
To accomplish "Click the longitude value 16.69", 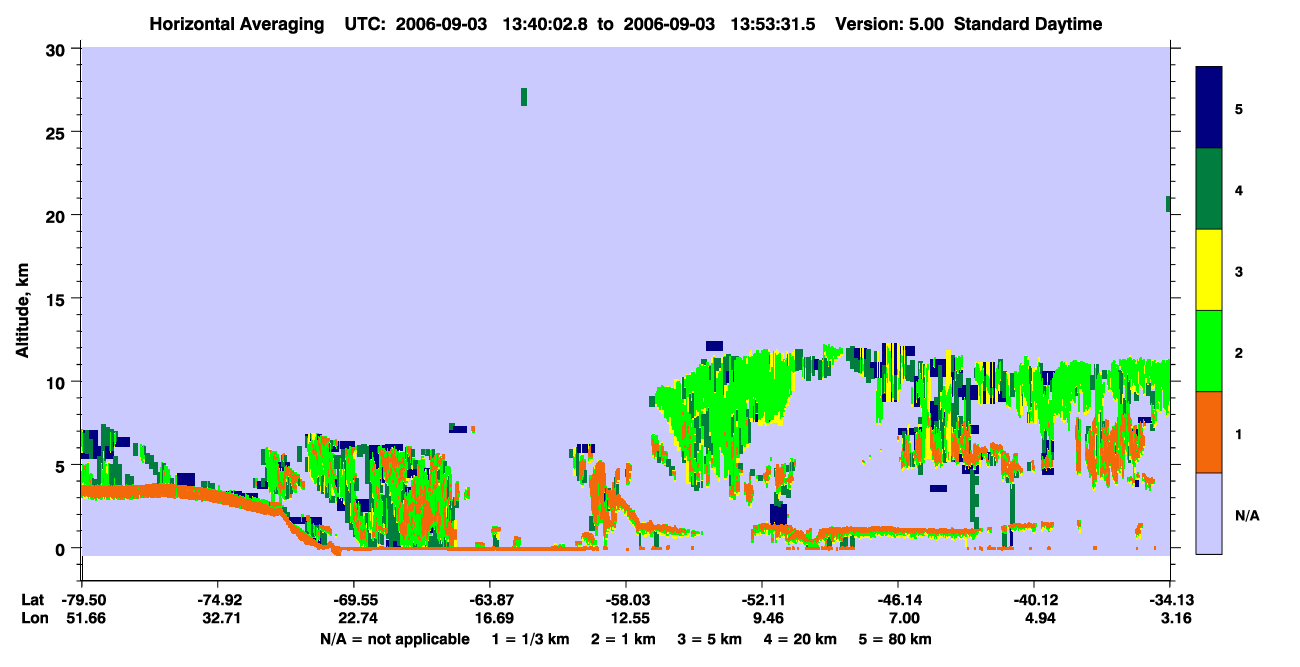I will click(x=492, y=618).
